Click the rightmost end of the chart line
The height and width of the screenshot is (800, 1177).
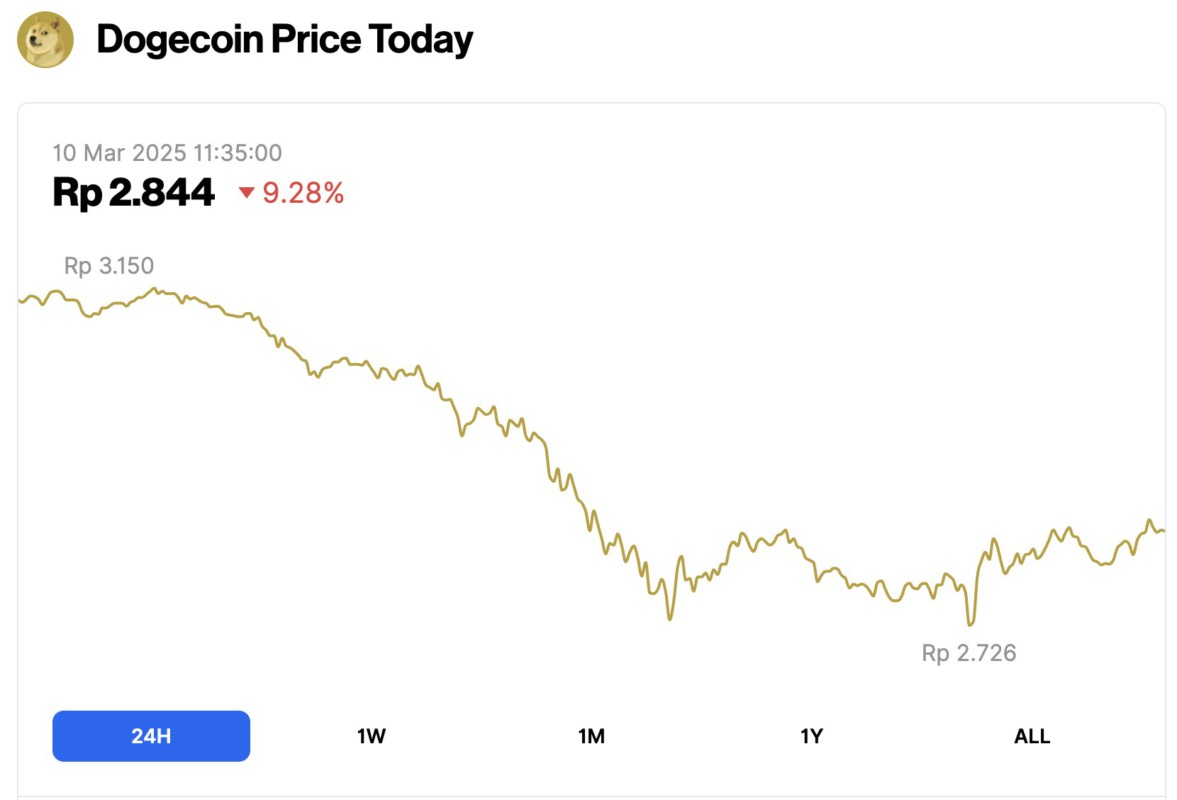tap(1163, 532)
